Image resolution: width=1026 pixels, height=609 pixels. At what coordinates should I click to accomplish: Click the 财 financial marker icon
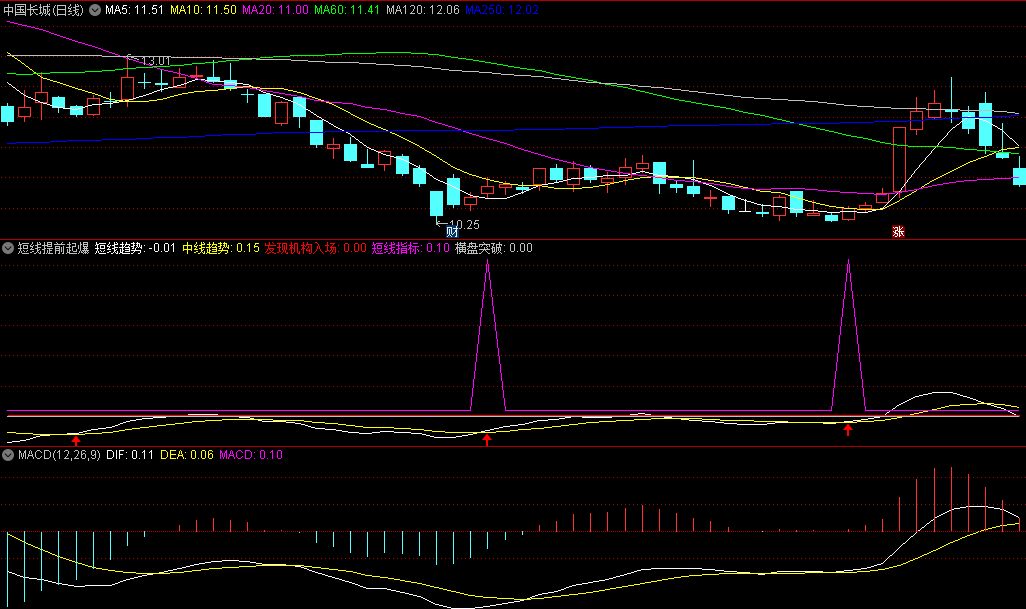click(x=451, y=232)
